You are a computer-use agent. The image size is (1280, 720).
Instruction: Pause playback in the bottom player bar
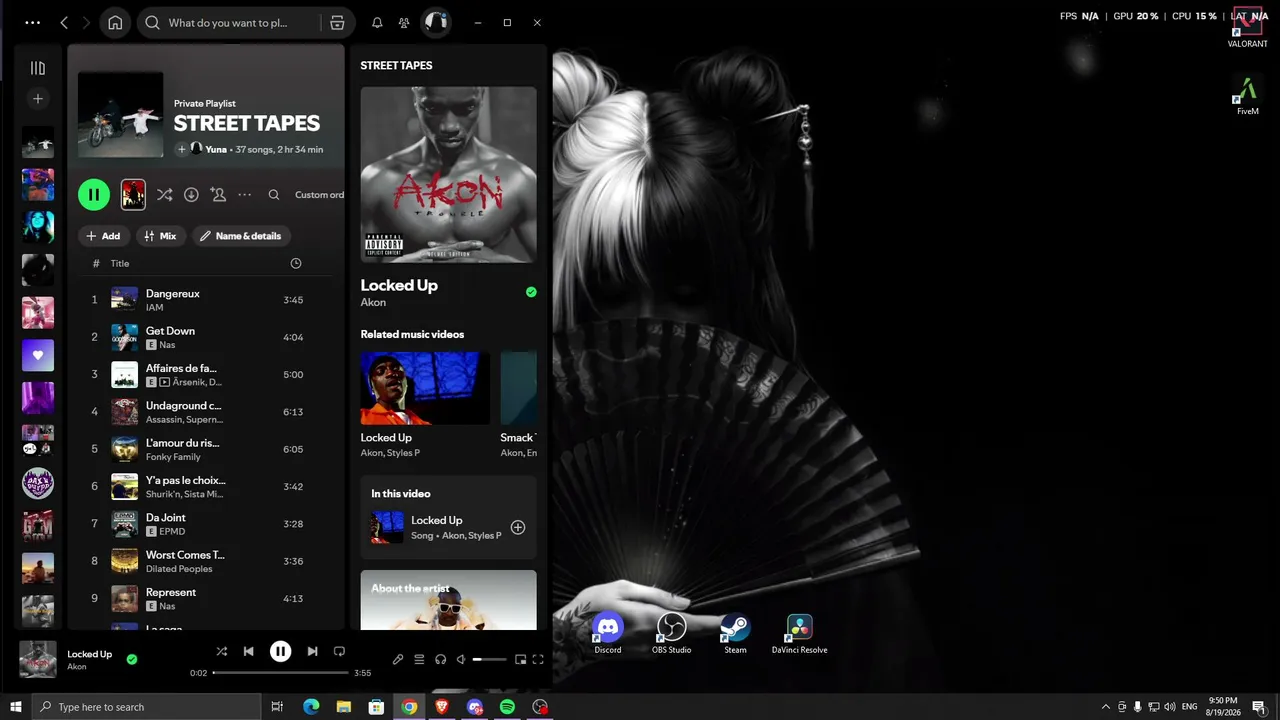pyautogui.click(x=280, y=651)
